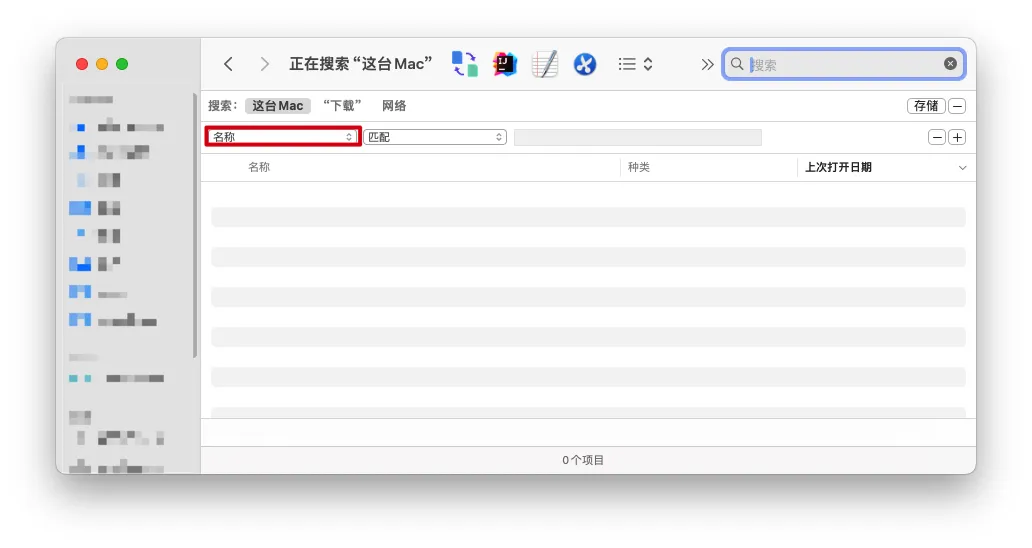Remove search with minus beside 存储
1032x548 pixels.
957,106
